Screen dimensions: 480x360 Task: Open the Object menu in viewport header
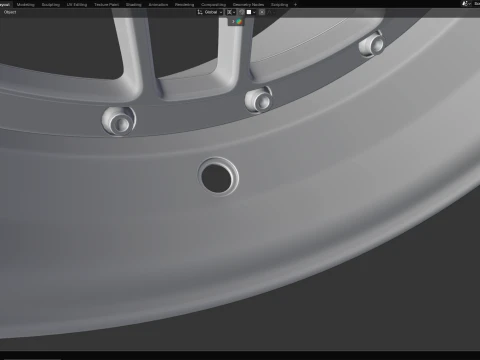tap(10, 12)
